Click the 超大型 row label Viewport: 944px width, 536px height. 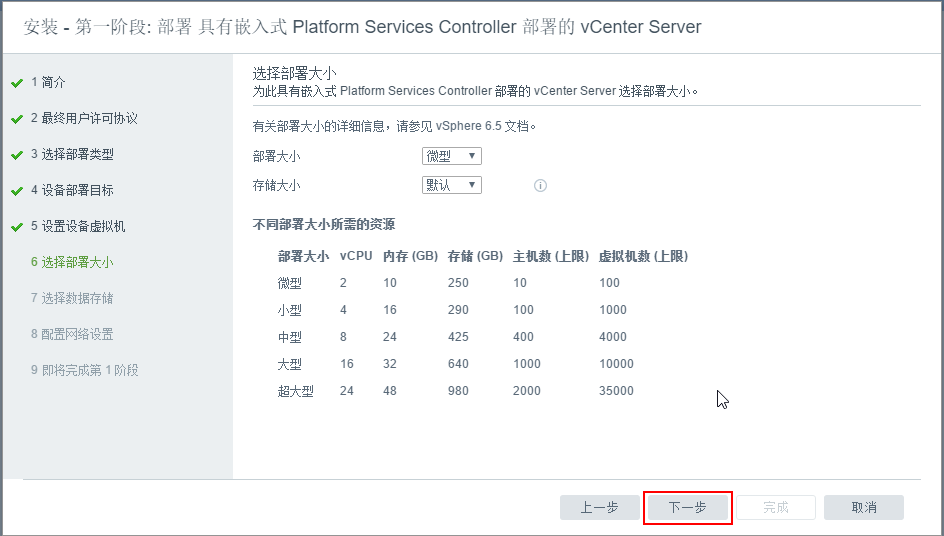296,391
